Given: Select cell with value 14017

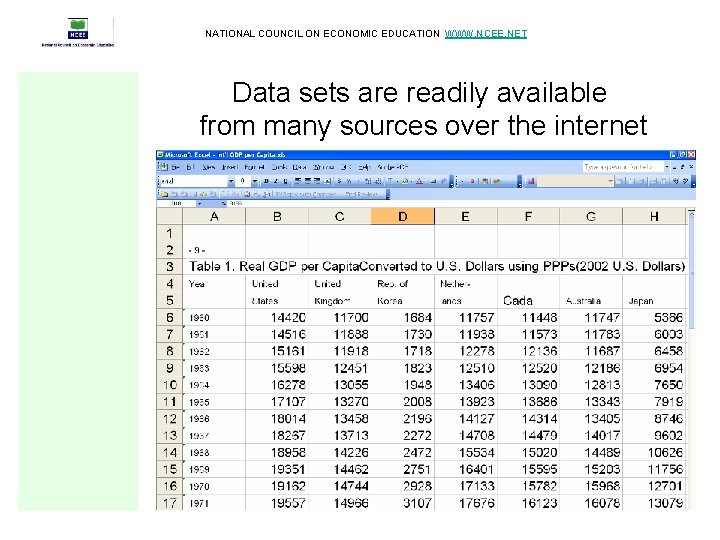Looking at the screenshot, I should [591, 435].
